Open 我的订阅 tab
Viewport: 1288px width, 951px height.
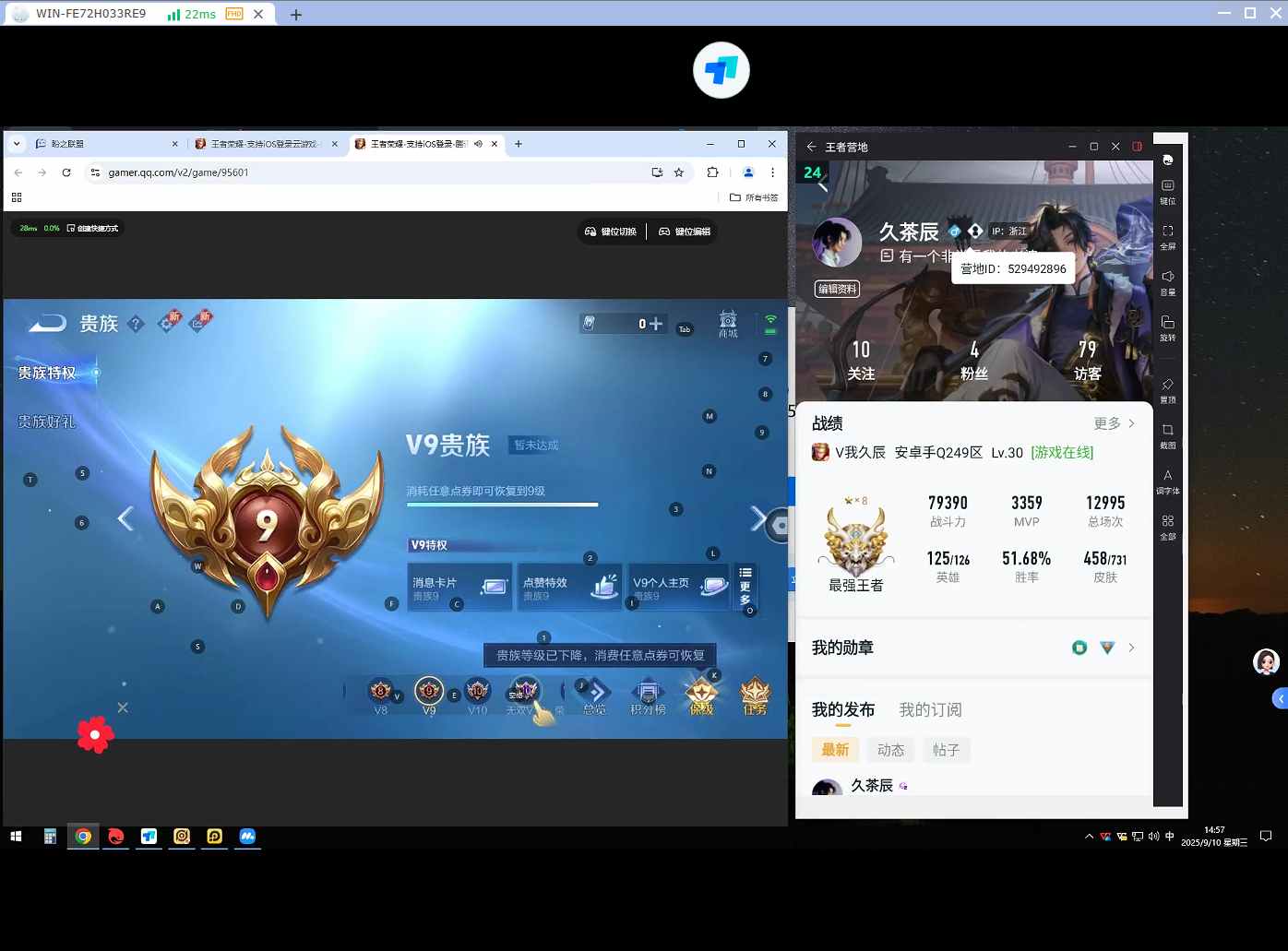[x=930, y=709]
